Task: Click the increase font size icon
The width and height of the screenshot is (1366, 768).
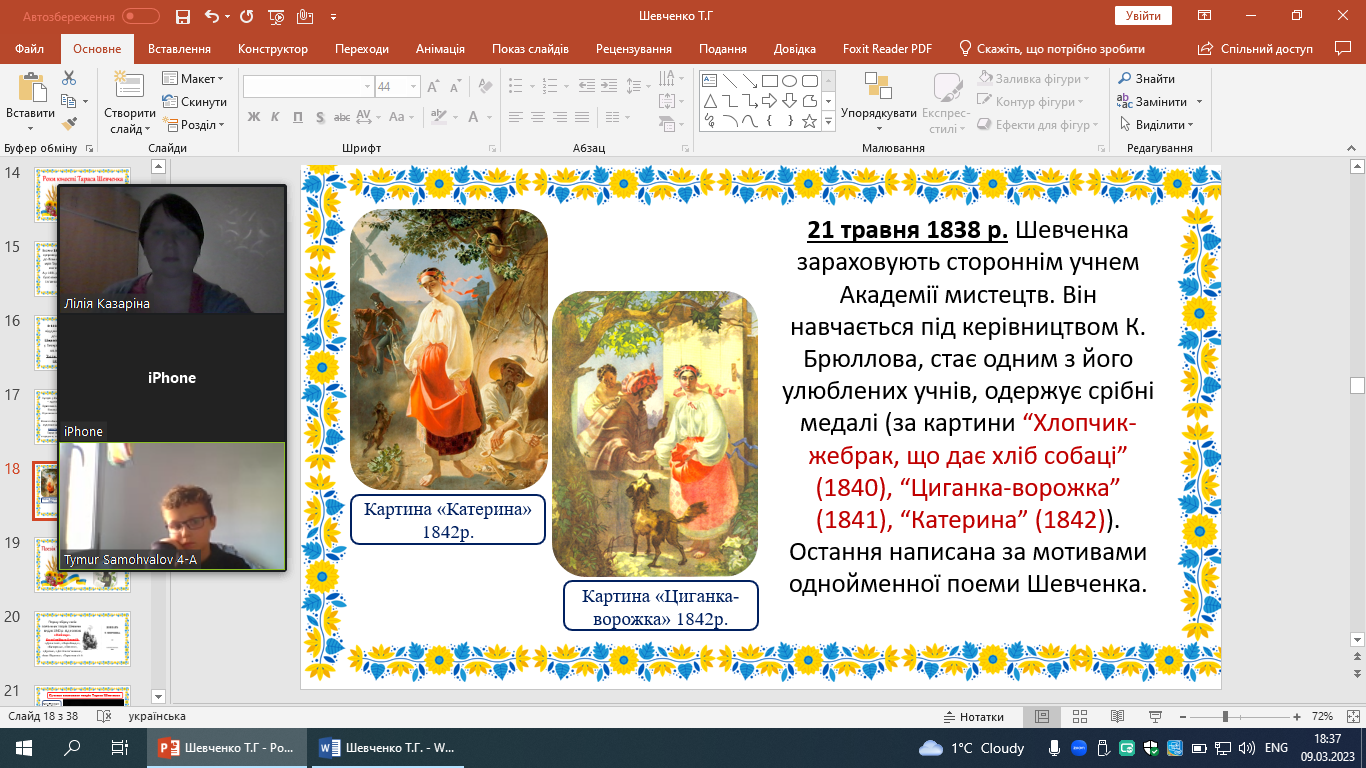Action: tap(432, 87)
